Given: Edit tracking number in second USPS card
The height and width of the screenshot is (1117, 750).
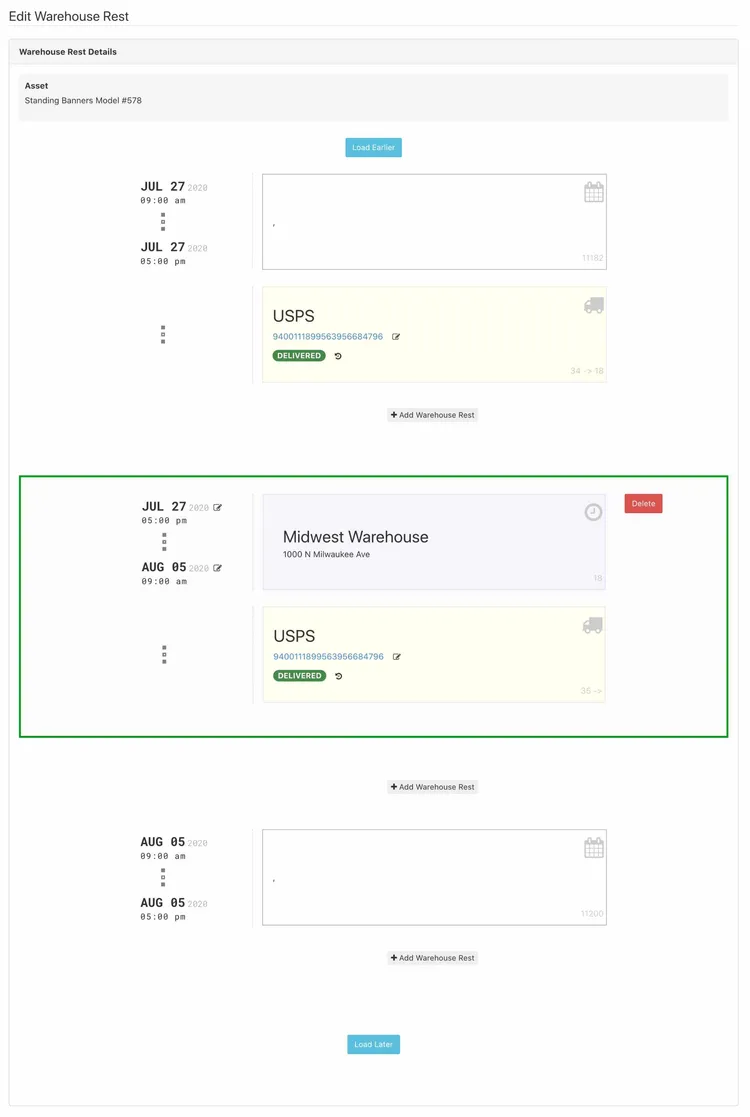Looking at the screenshot, I should click(x=397, y=657).
